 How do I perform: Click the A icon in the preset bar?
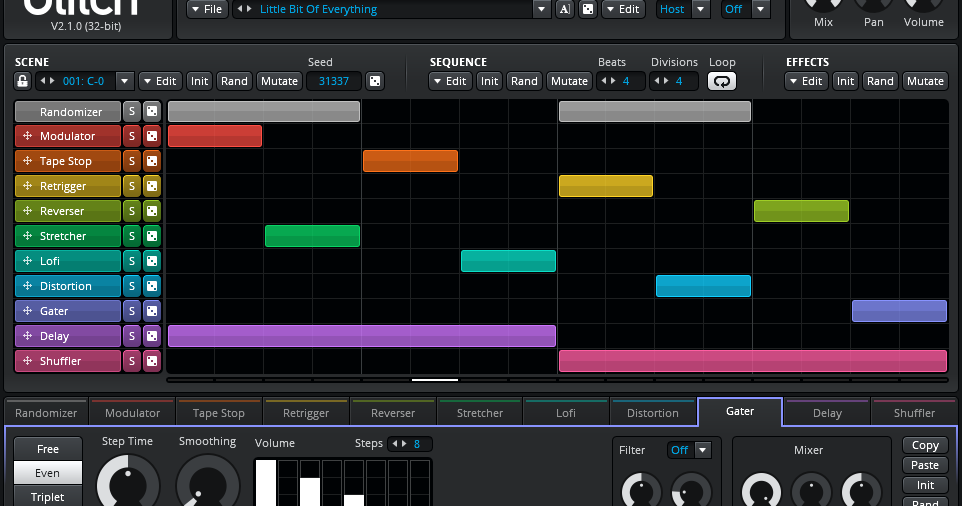pos(564,9)
